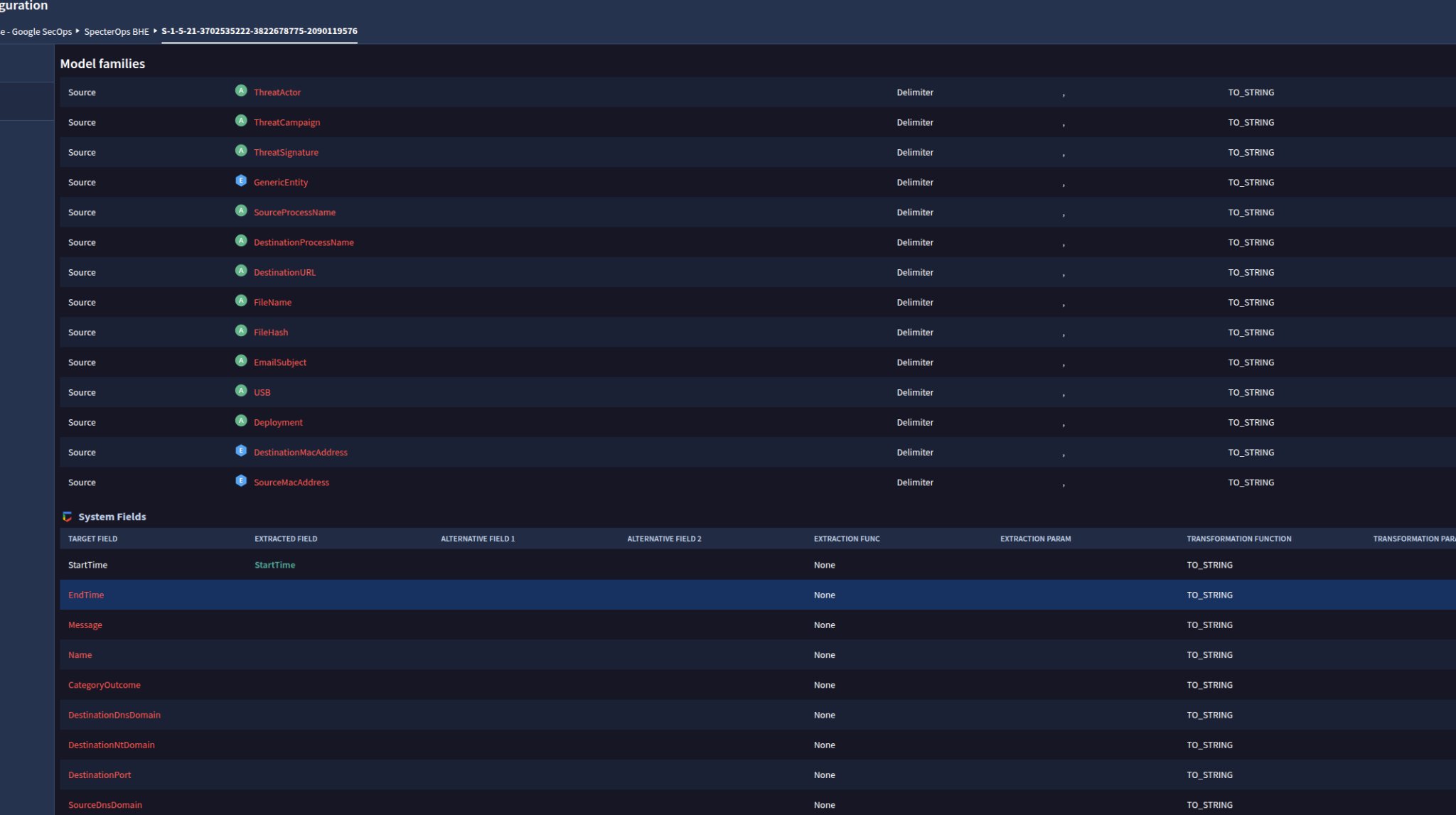Click TO_STRING in the SourceMacAddress row

pyautogui.click(x=1251, y=482)
